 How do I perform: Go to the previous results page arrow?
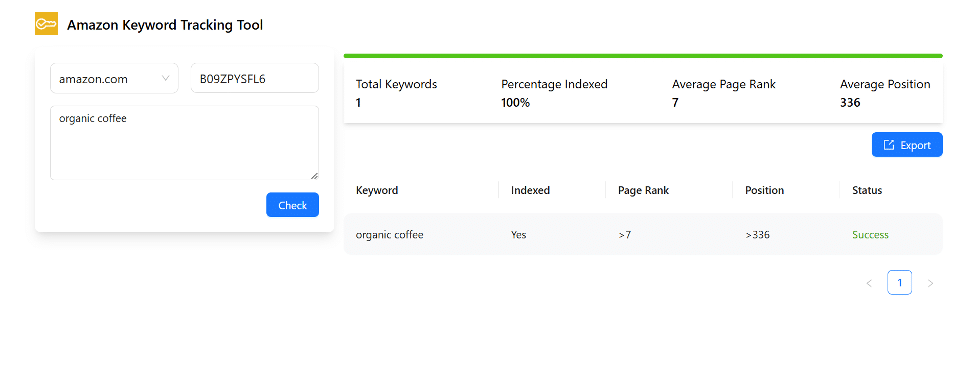[869, 283]
